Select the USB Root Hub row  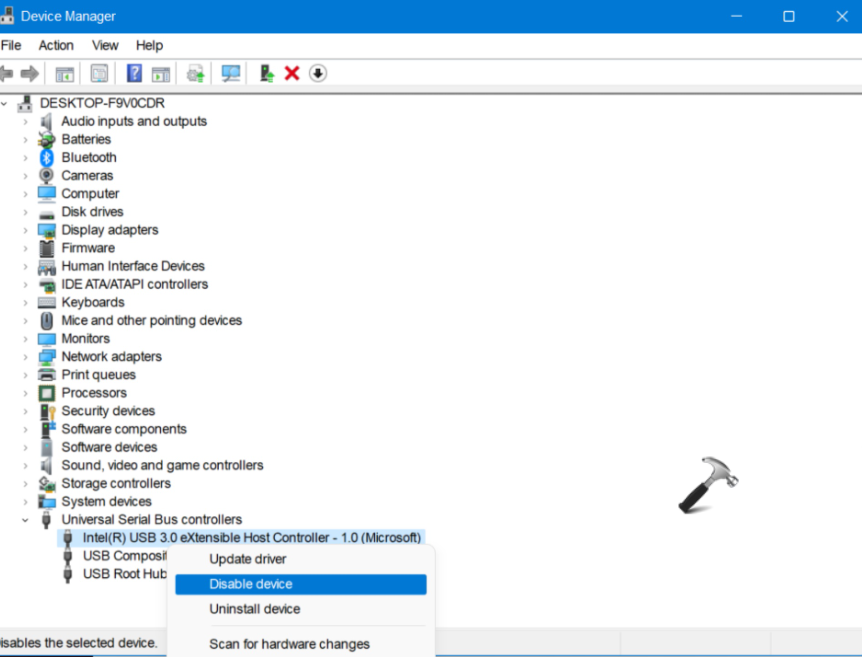tap(124, 574)
